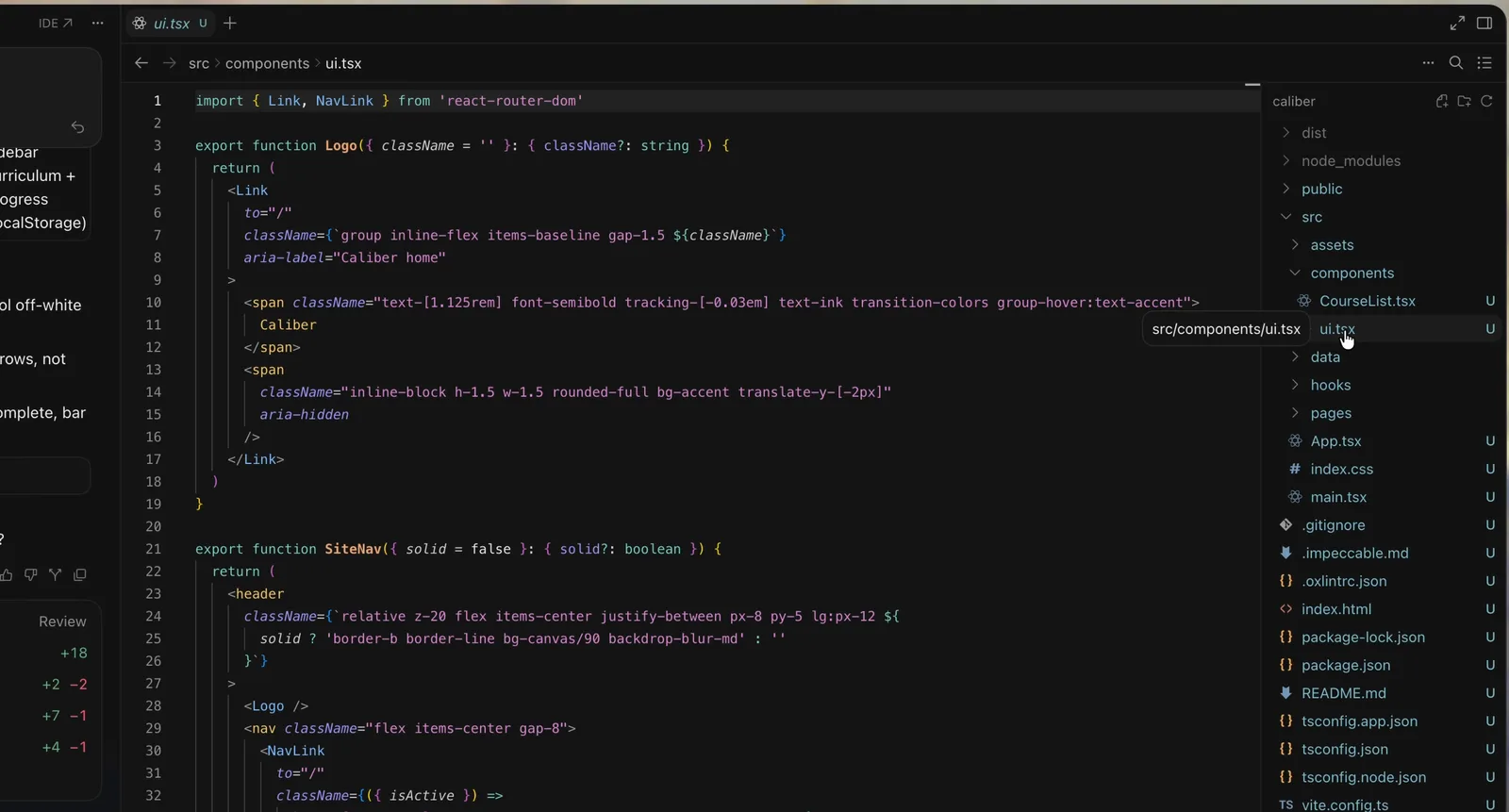Copy the response with the copy icon
This screenshot has height=812, width=1509.
point(80,574)
